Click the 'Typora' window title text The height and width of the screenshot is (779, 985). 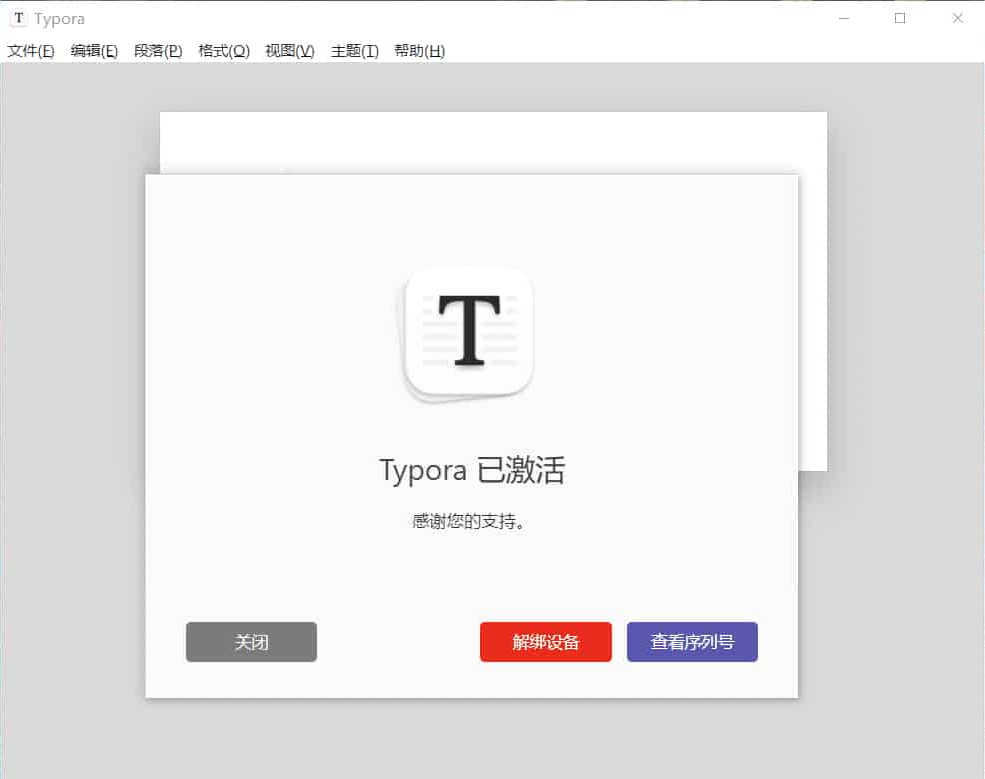pos(60,19)
